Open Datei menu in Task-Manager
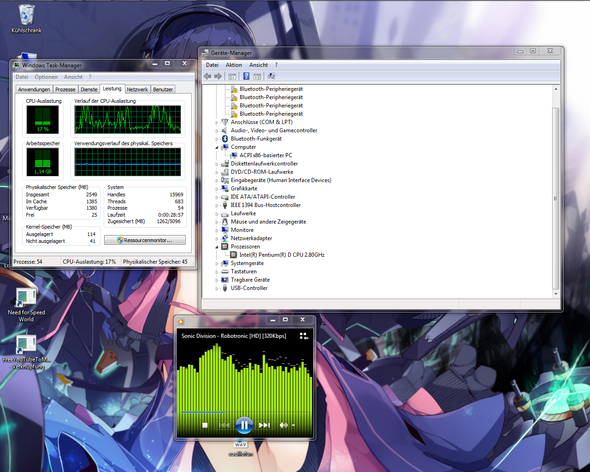Image resolution: width=590 pixels, height=472 pixels. pos(22,77)
